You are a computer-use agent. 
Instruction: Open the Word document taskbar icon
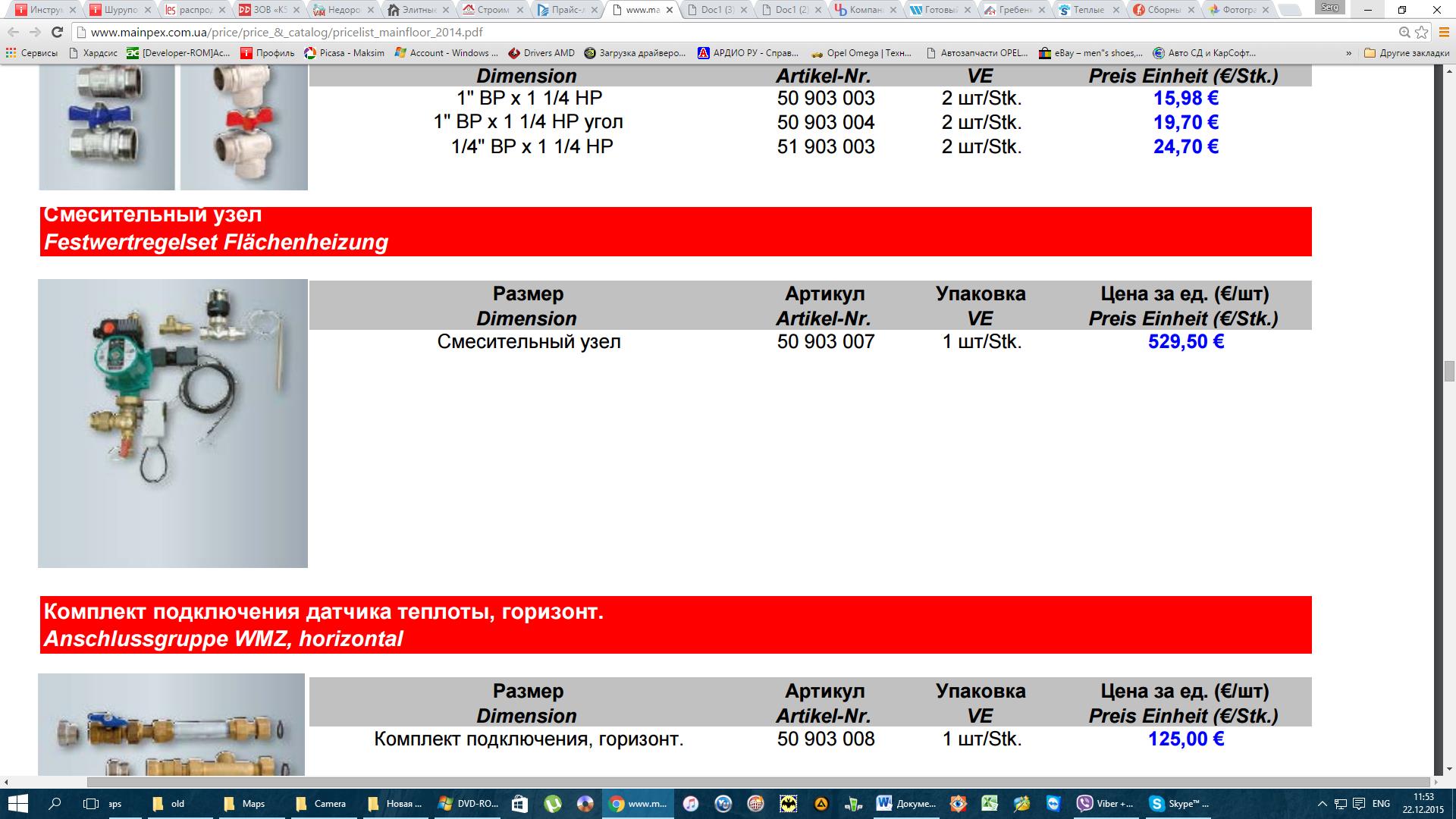(x=906, y=804)
